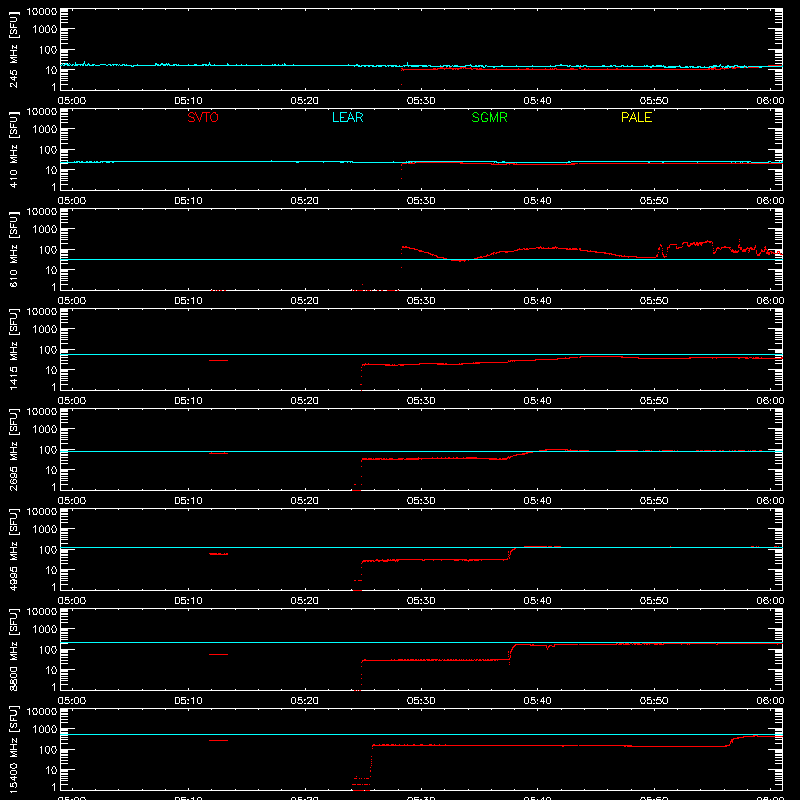
Task: Click the 100 tick label on 15400 MHz axis
Action: point(47,750)
